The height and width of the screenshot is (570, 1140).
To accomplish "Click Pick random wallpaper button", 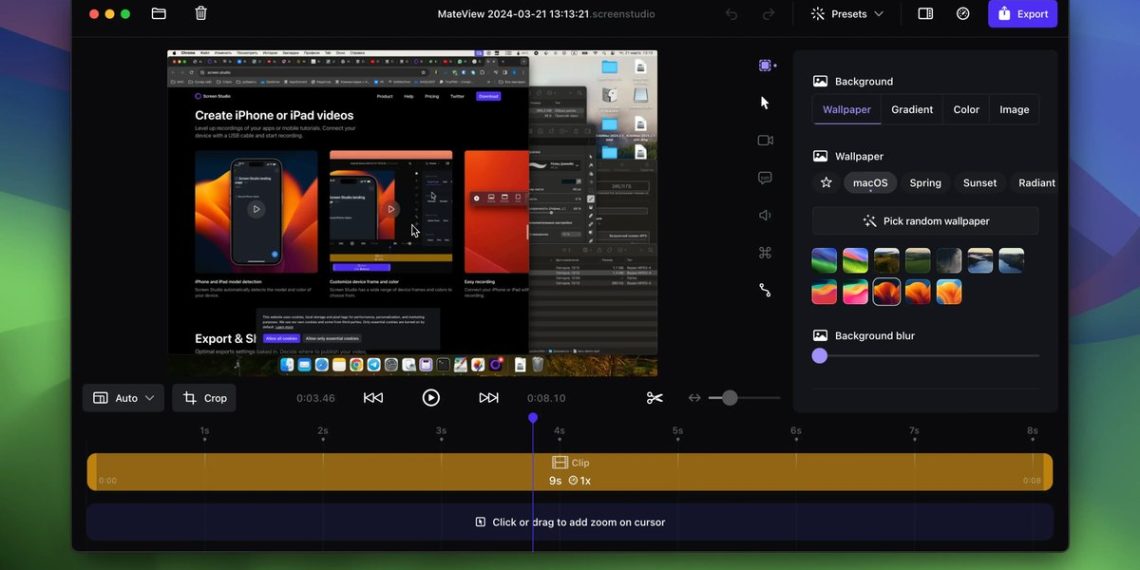I will point(925,221).
